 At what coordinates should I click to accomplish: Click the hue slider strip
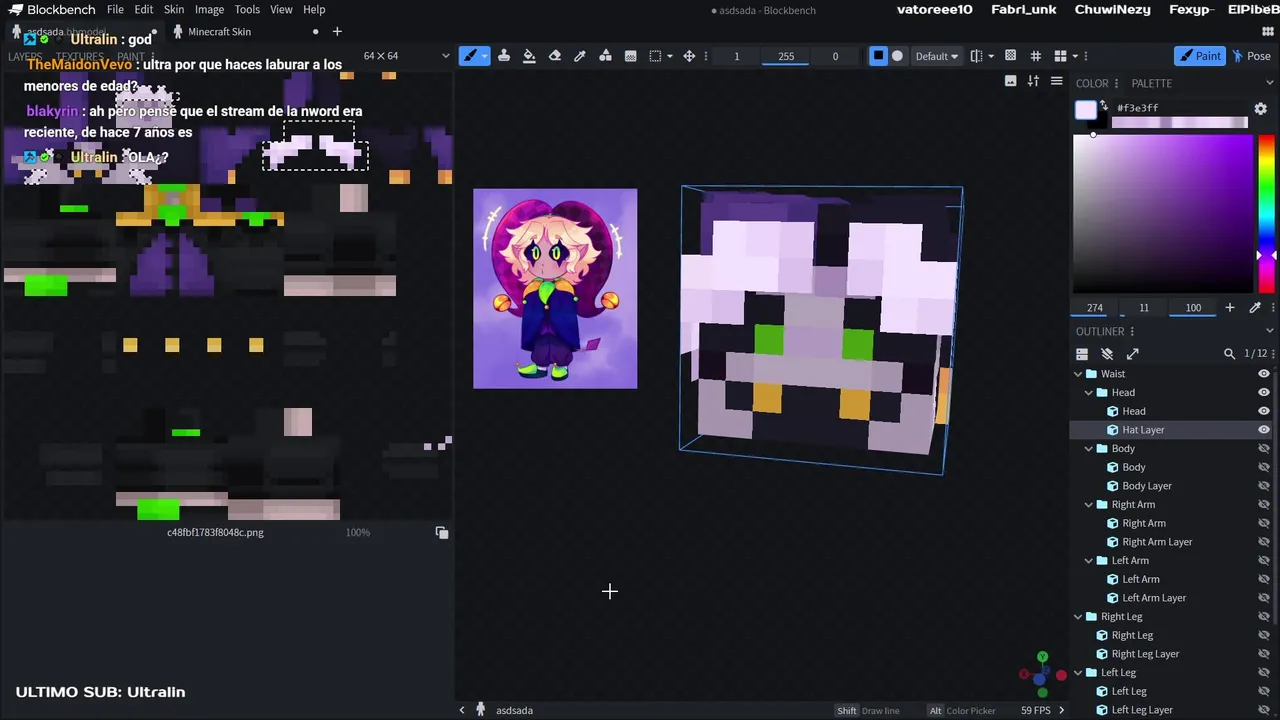1266,213
